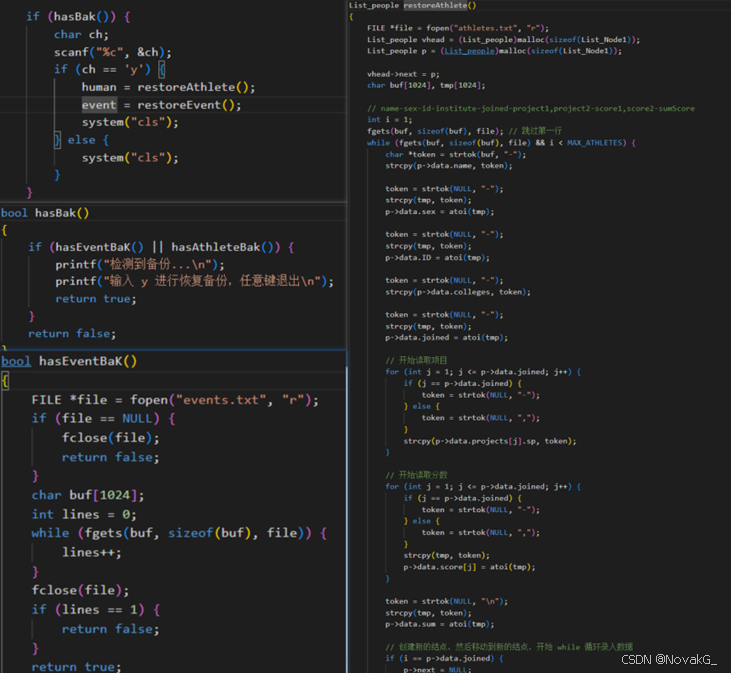Screen dimensions: 731x673
Task: Click the 'if (lines == 1) {' line
Action: tap(96, 610)
